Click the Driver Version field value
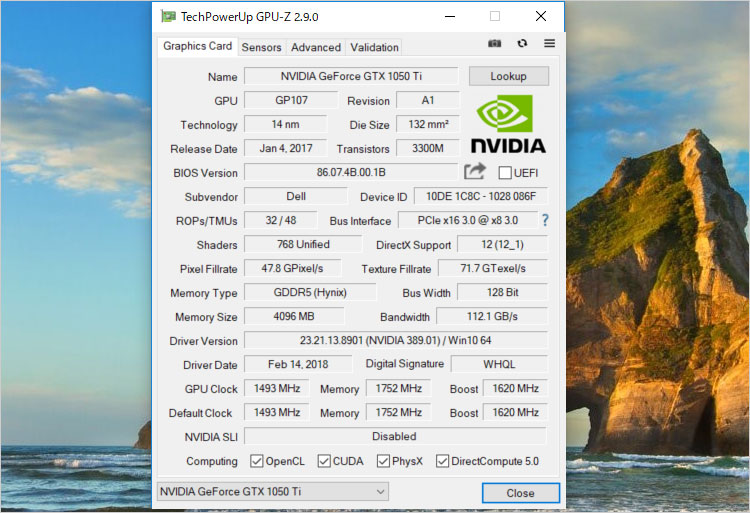The height and width of the screenshot is (513, 750). tap(396, 340)
